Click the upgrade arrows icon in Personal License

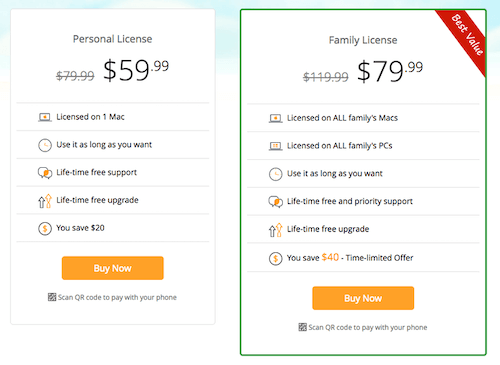click(x=45, y=201)
